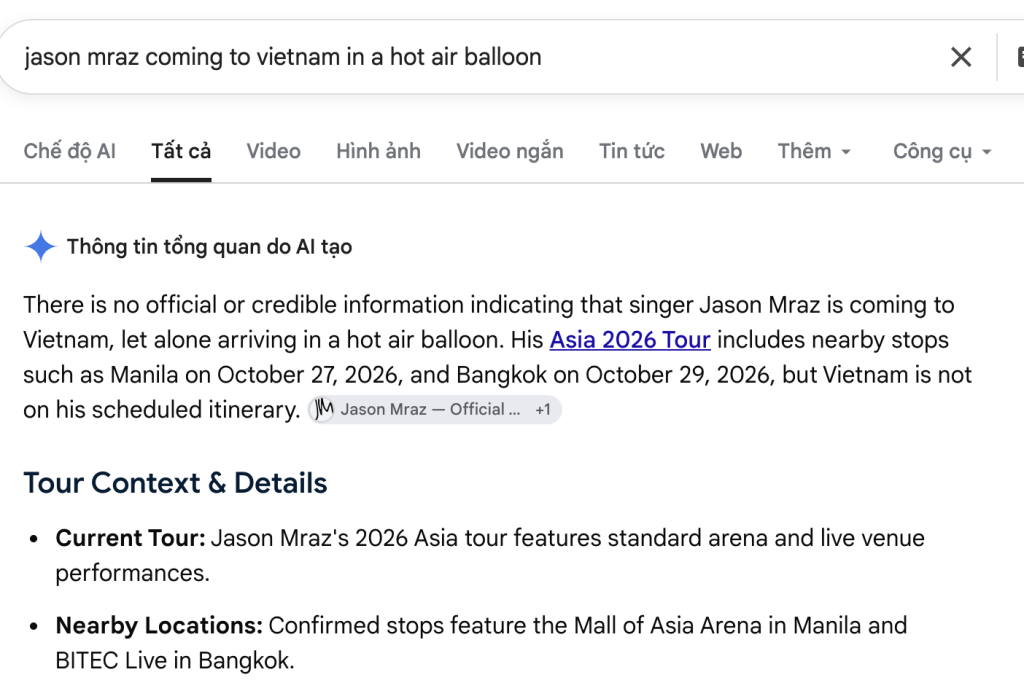Click inside the search query field
The height and width of the screenshot is (691, 1024).
pos(470,57)
